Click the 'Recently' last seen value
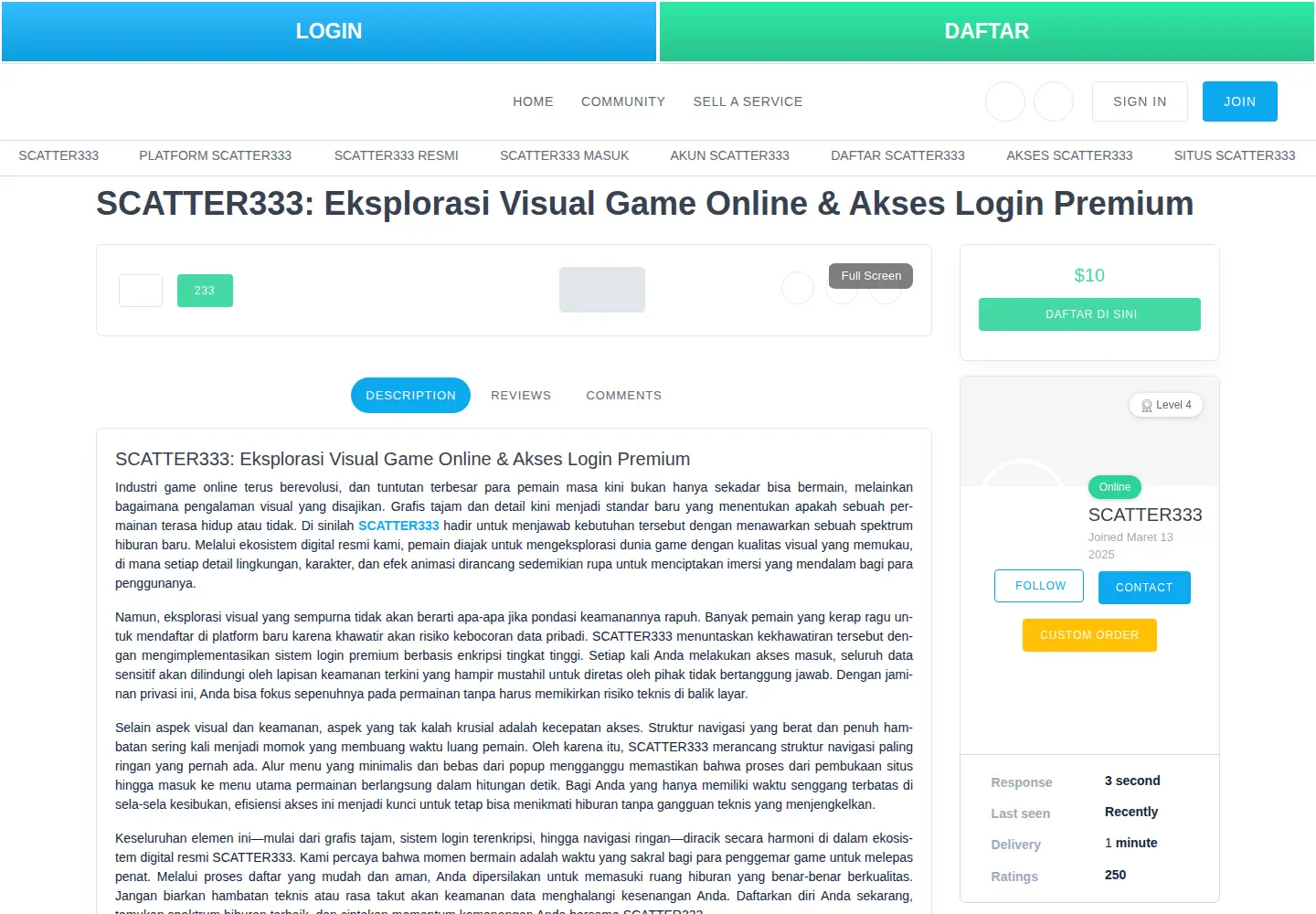The image size is (1316, 914). point(1131,812)
